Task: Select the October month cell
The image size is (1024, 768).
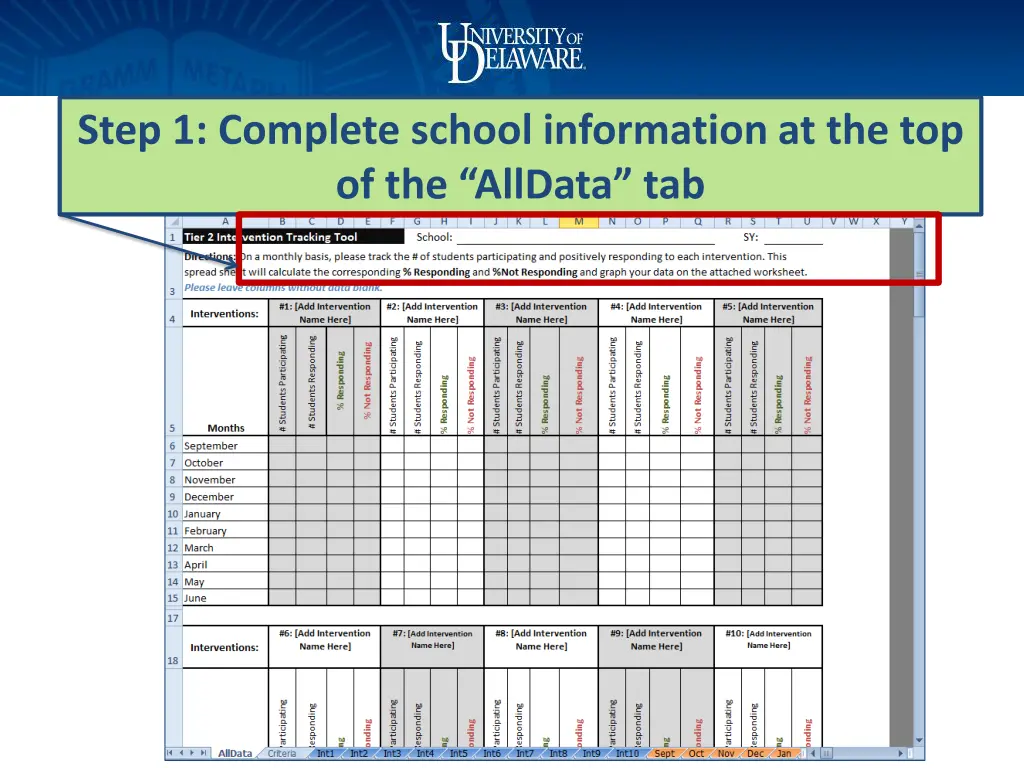Action: pyautogui.click(x=225, y=462)
